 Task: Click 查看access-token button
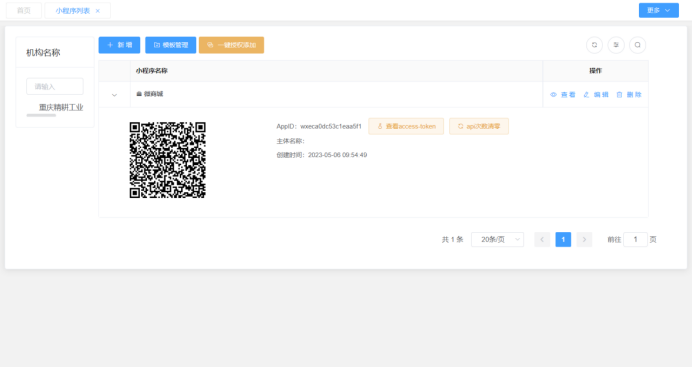[406, 126]
